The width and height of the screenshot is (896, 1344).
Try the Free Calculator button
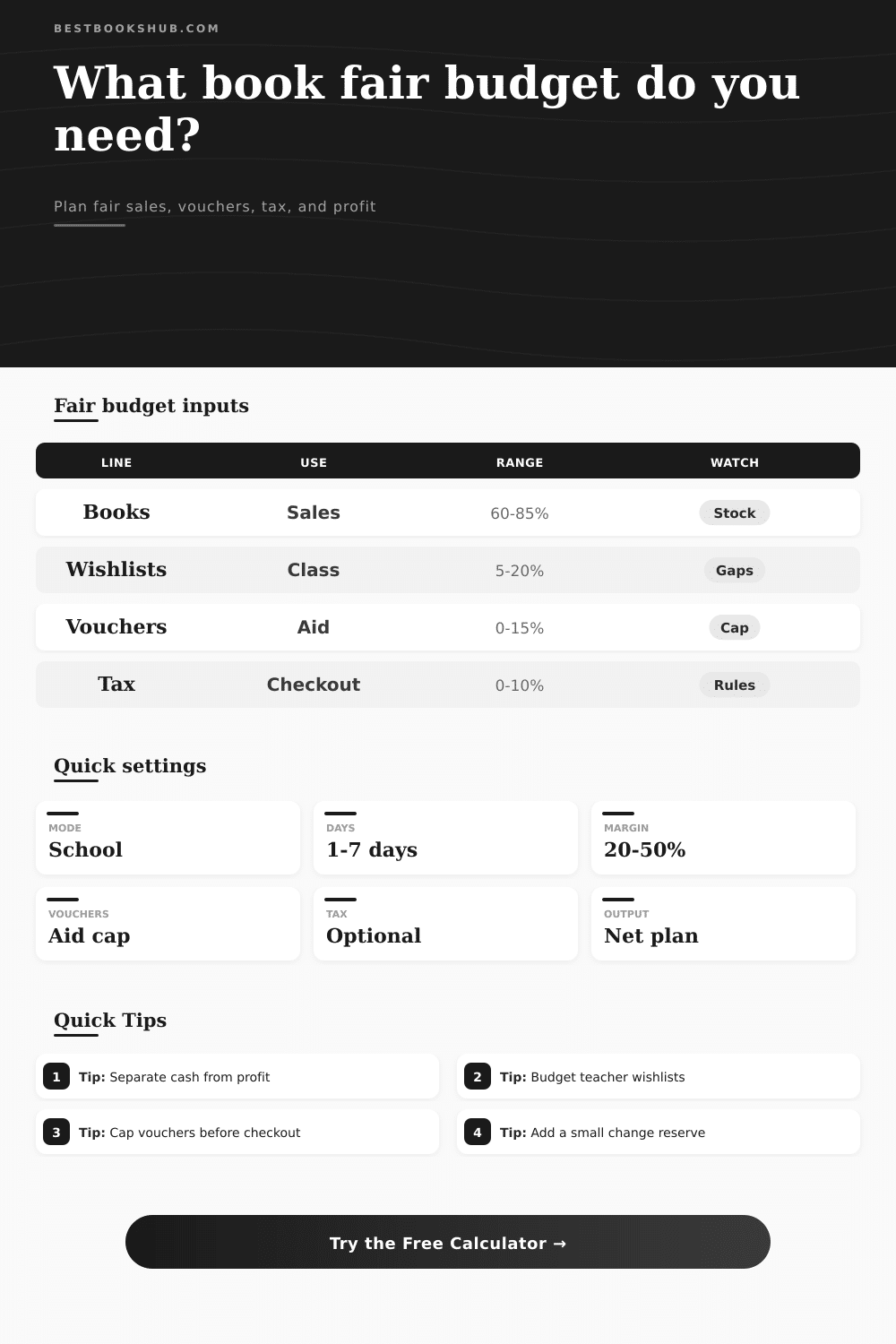pos(448,1242)
